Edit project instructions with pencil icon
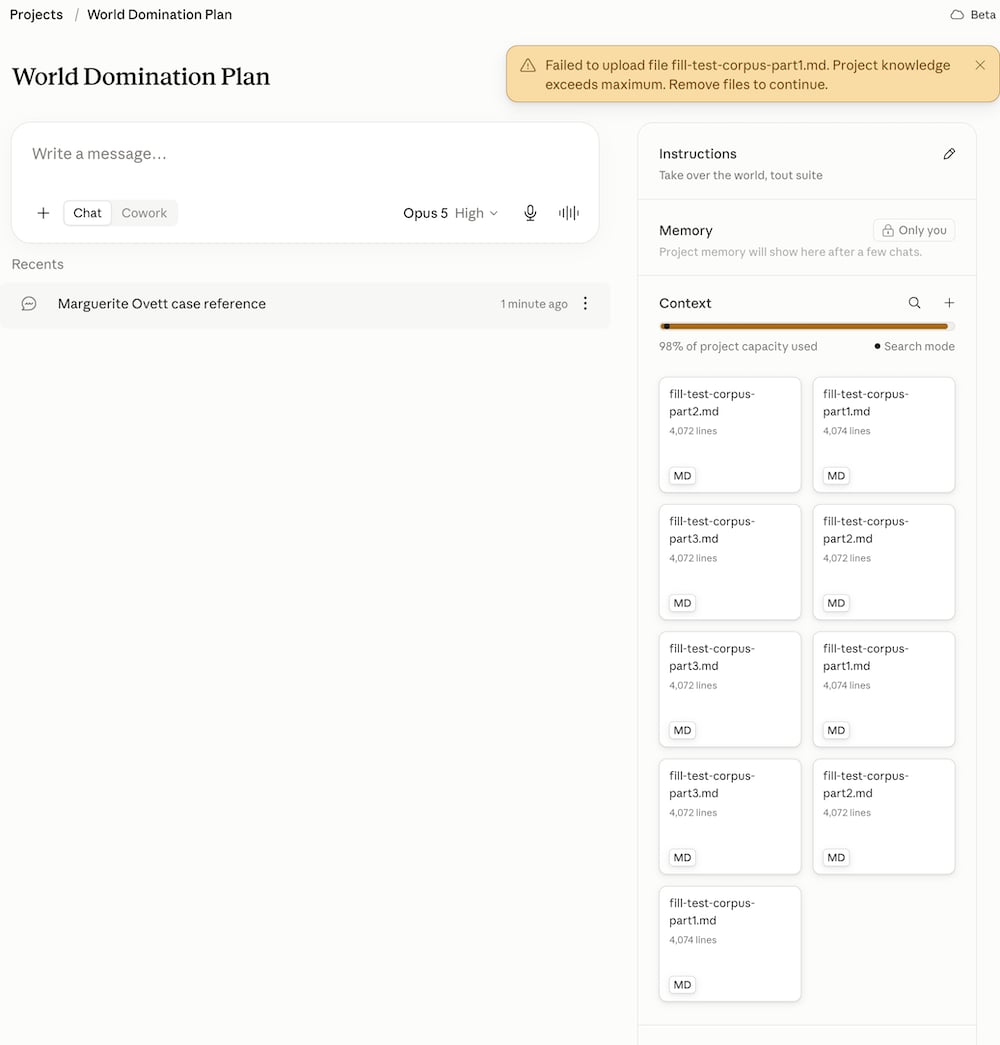 [949, 154]
